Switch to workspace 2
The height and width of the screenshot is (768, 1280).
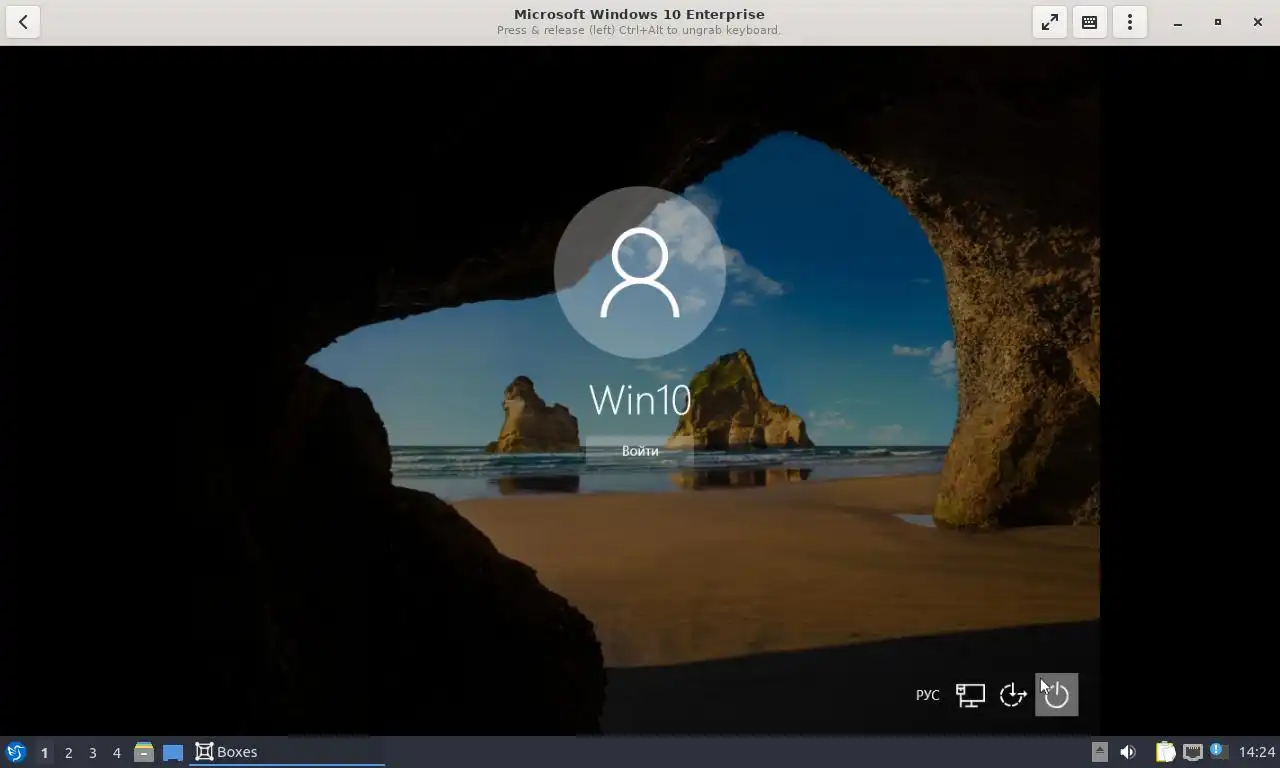(x=68, y=752)
